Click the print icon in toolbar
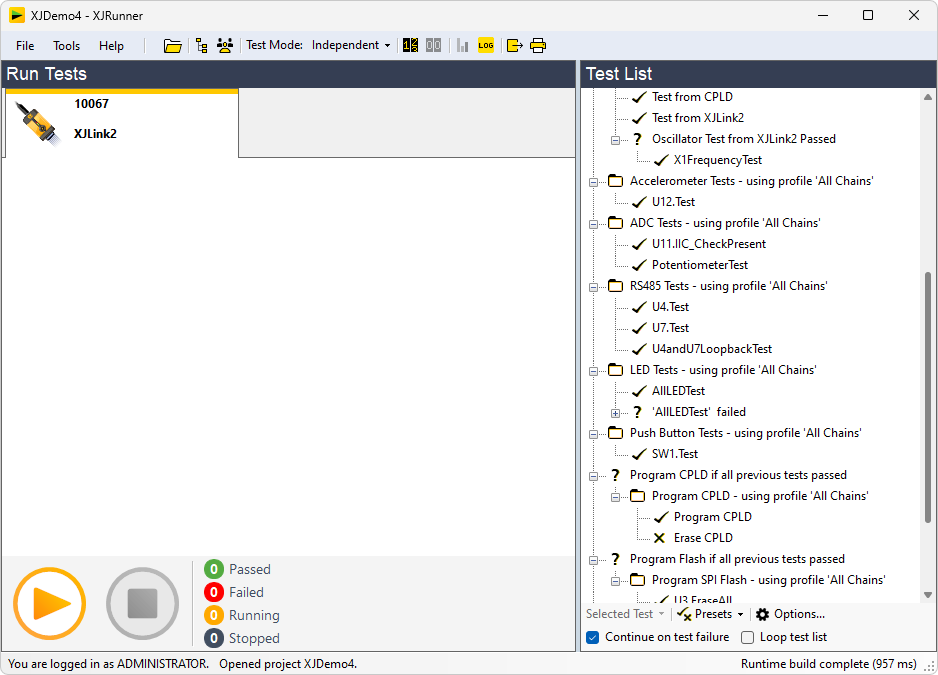This screenshot has height=675, width=938. (538, 45)
